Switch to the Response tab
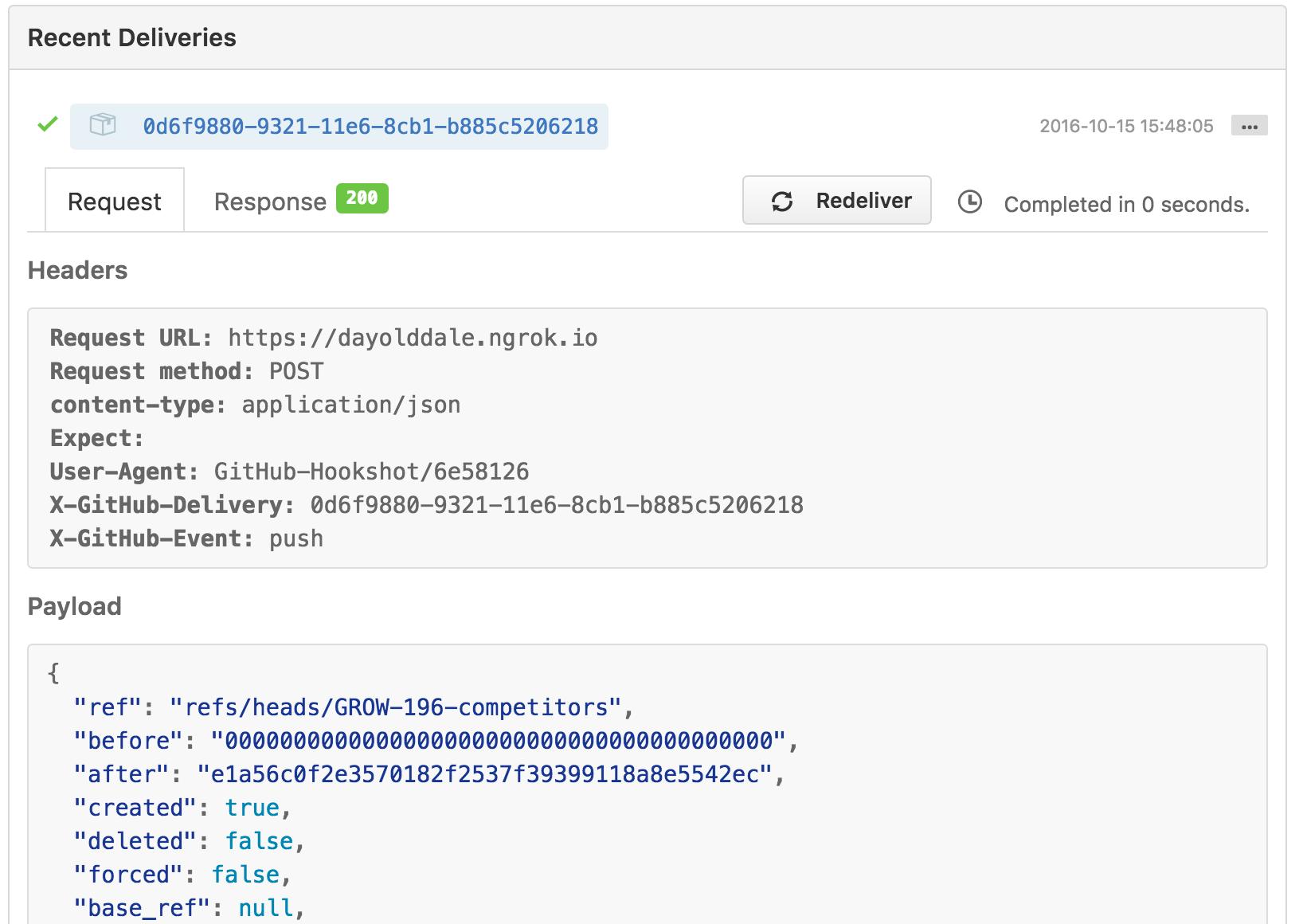Image resolution: width=1303 pixels, height=924 pixels. point(270,201)
